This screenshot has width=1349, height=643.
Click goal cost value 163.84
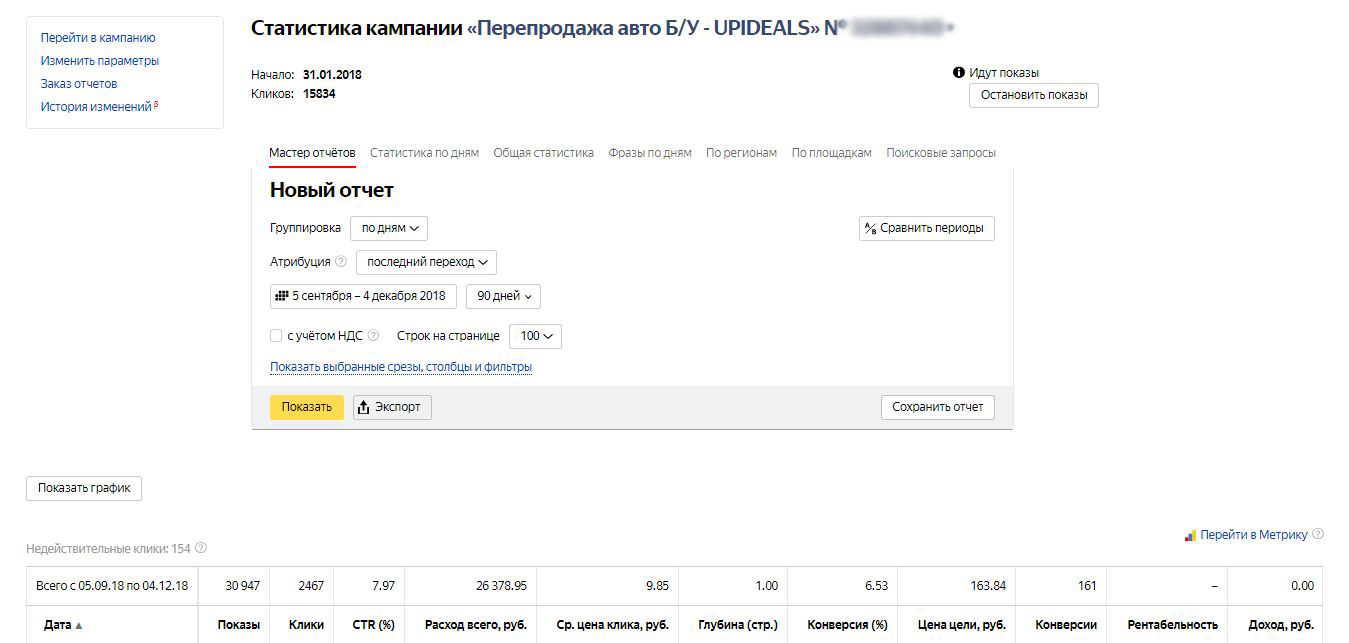click(988, 586)
